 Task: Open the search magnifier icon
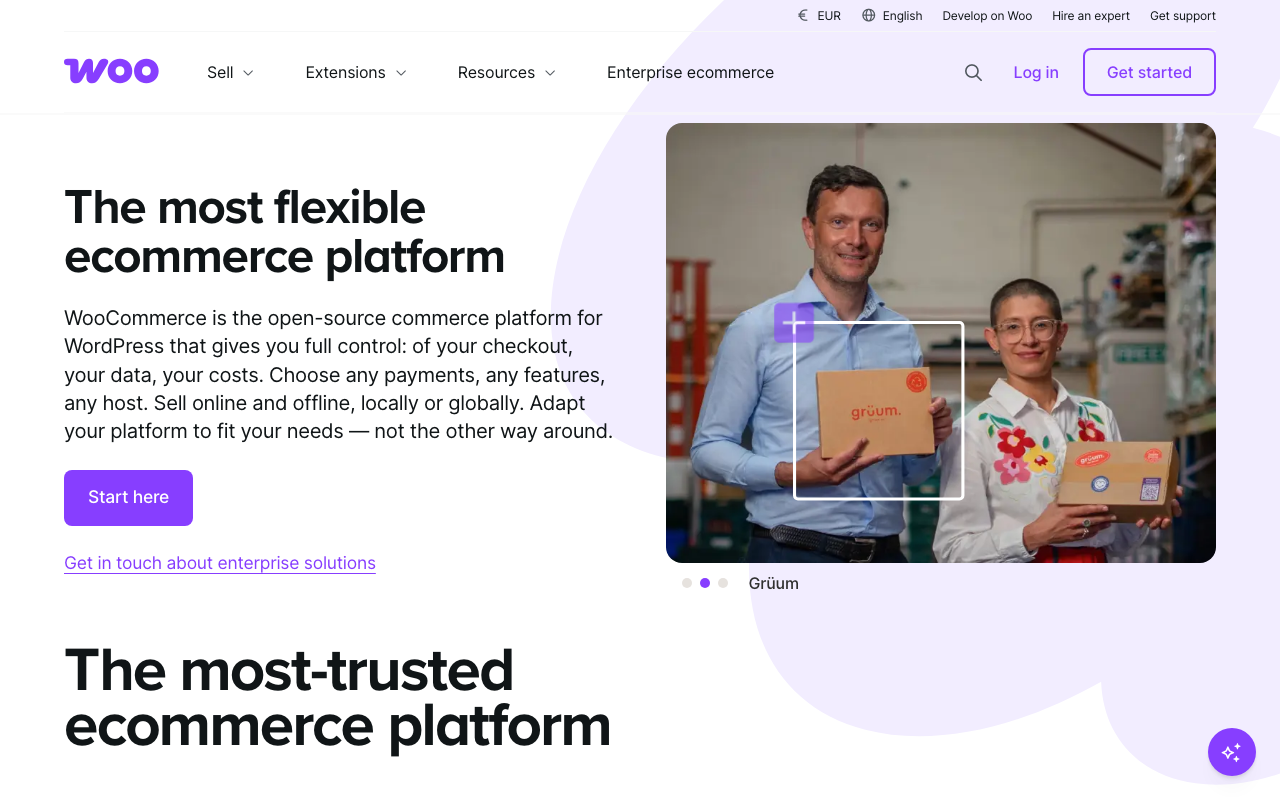(973, 73)
